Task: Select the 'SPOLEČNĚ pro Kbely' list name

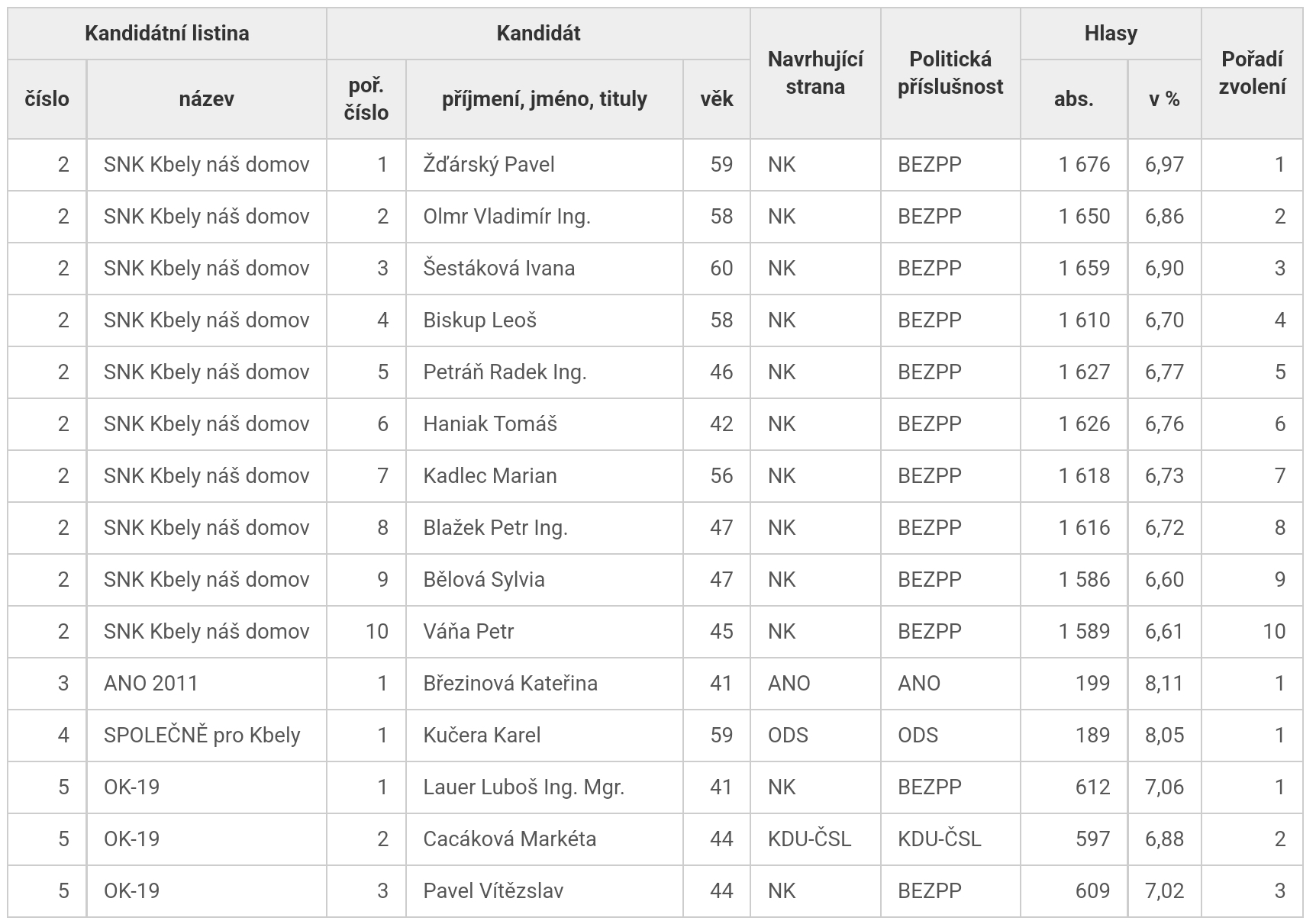Action: click(x=202, y=736)
